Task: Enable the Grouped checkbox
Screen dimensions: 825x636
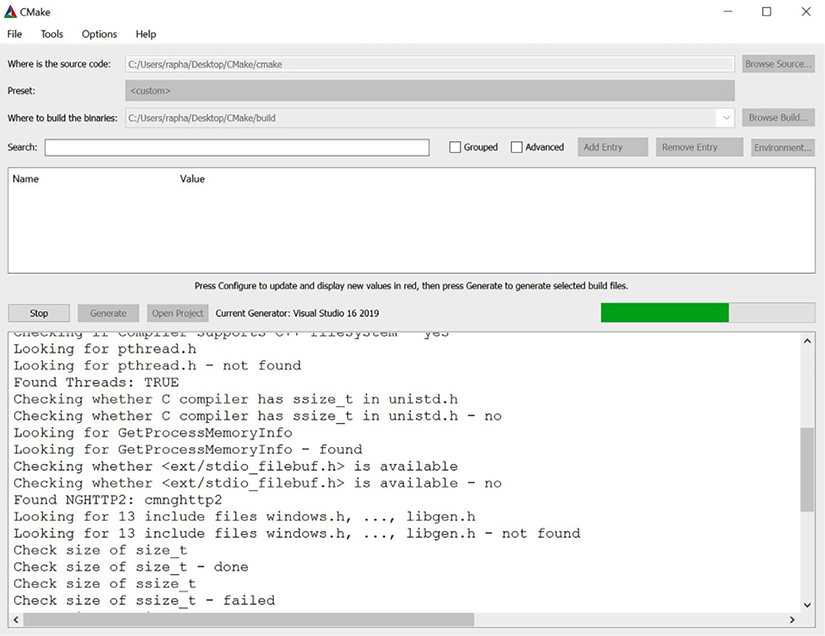Action: point(455,147)
